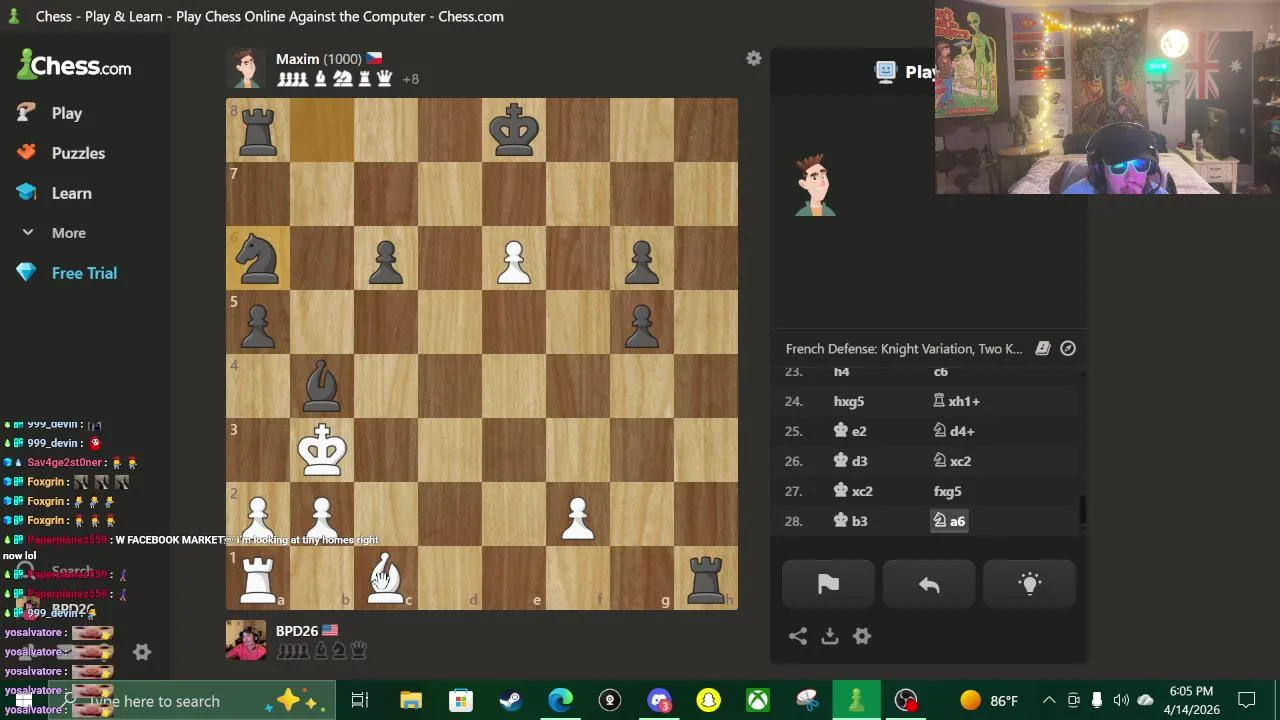This screenshot has width=1280, height=720.
Task: Open Discord from taskbar
Action: [659, 700]
